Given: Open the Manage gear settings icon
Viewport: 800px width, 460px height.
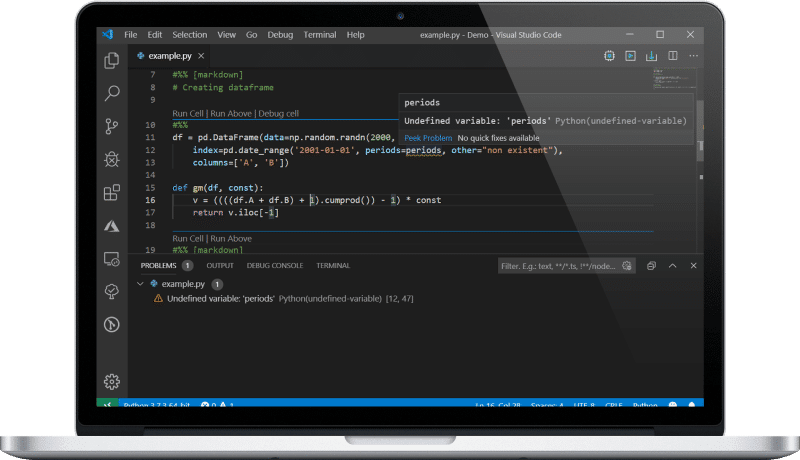Looking at the screenshot, I should pyautogui.click(x=112, y=381).
